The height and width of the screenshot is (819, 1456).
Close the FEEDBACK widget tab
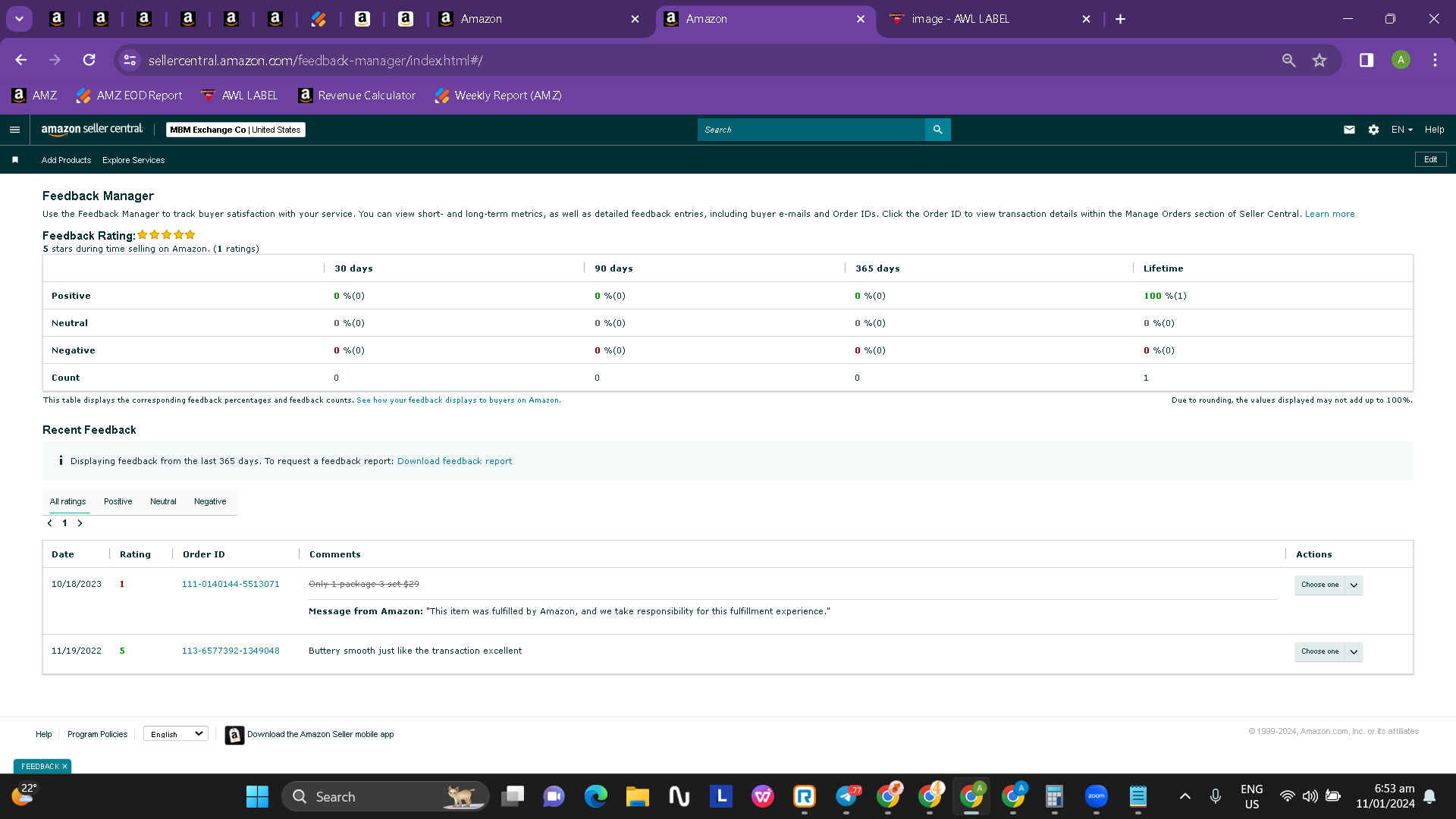tap(64, 767)
